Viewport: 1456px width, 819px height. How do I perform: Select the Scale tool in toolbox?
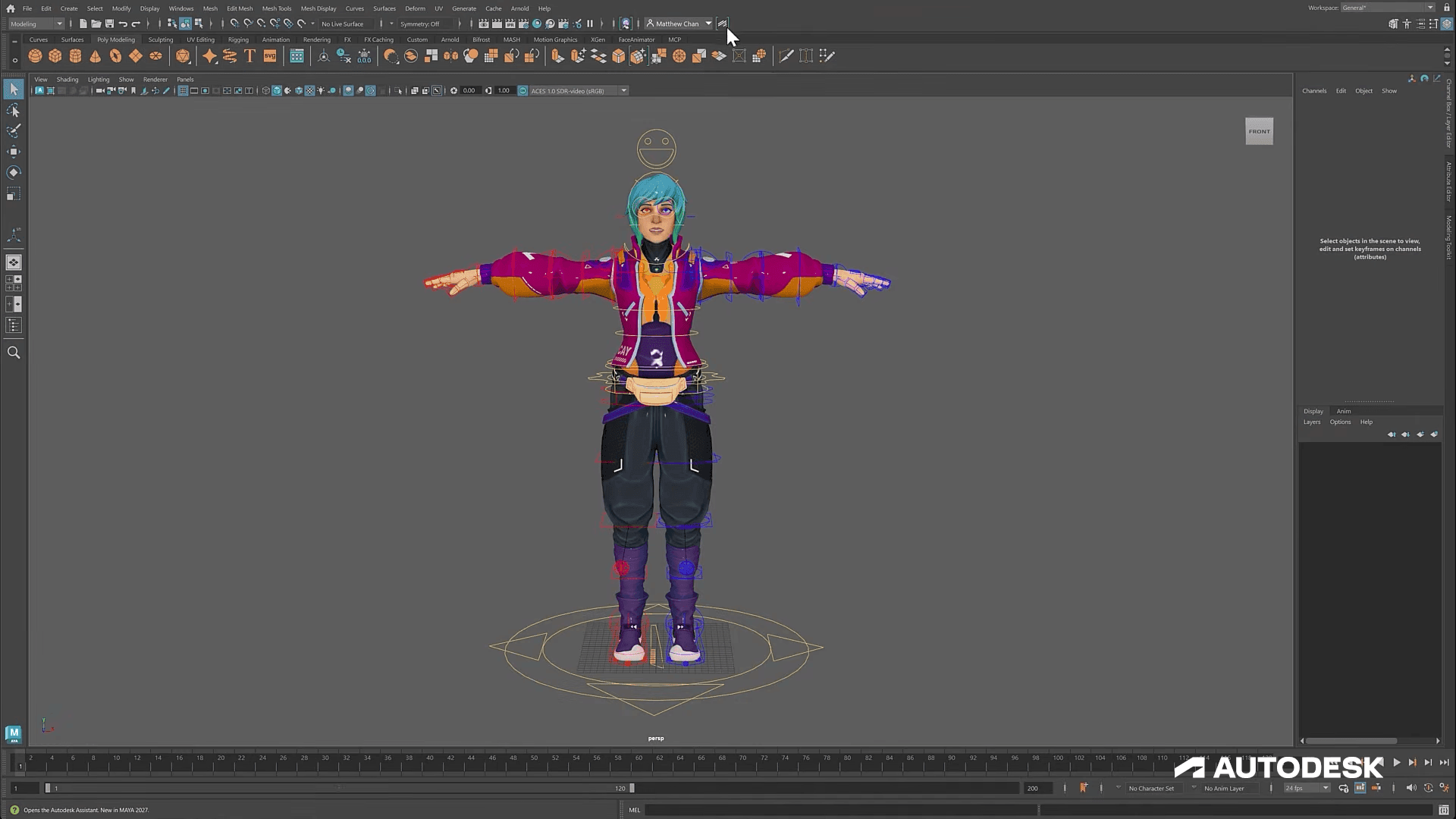[14, 194]
